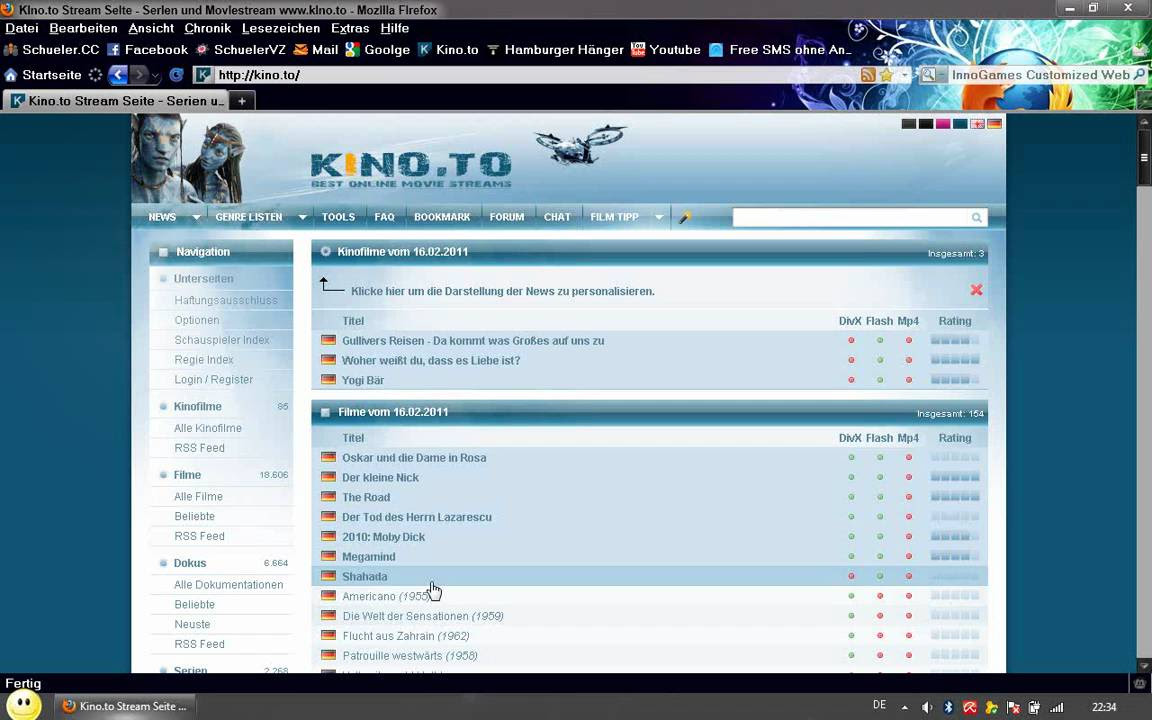Open the Kino.to bookmark in the toolbar
This screenshot has width=1152, height=720.
[448, 50]
